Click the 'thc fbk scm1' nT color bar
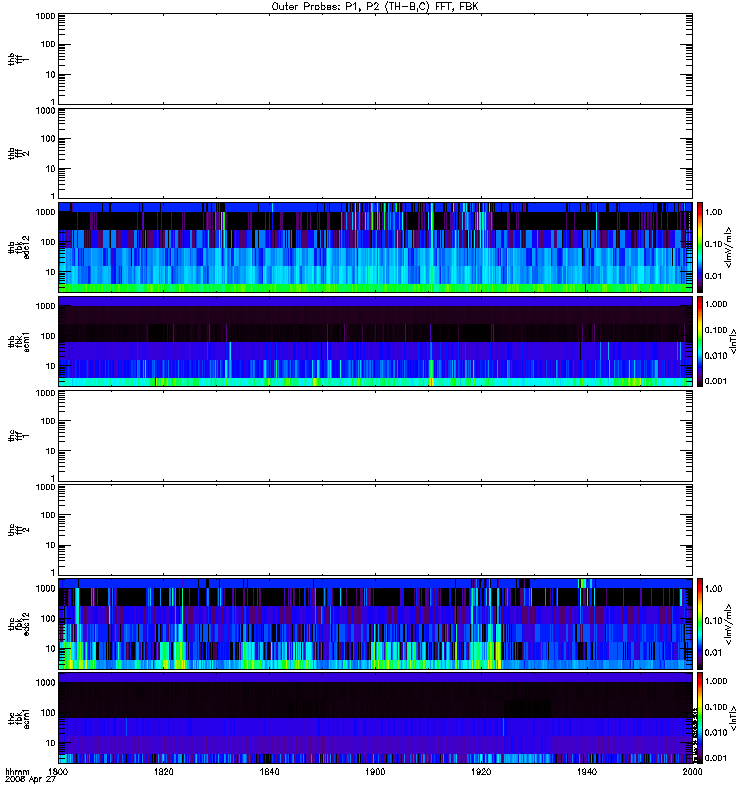The width and height of the screenshot is (750, 800). point(700,718)
